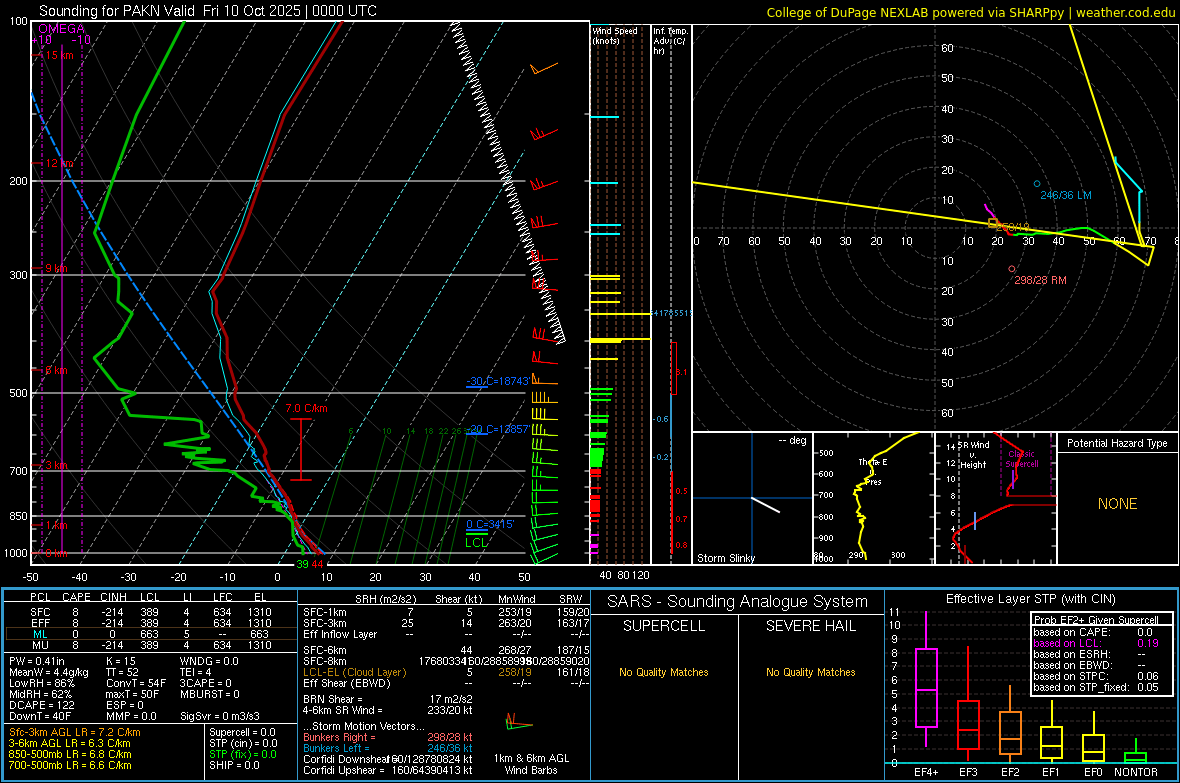1180x783 pixels.
Task: Select the magenta 'Classic Supercell' label
Action: pyautogui.click(x=1021, y=459)
